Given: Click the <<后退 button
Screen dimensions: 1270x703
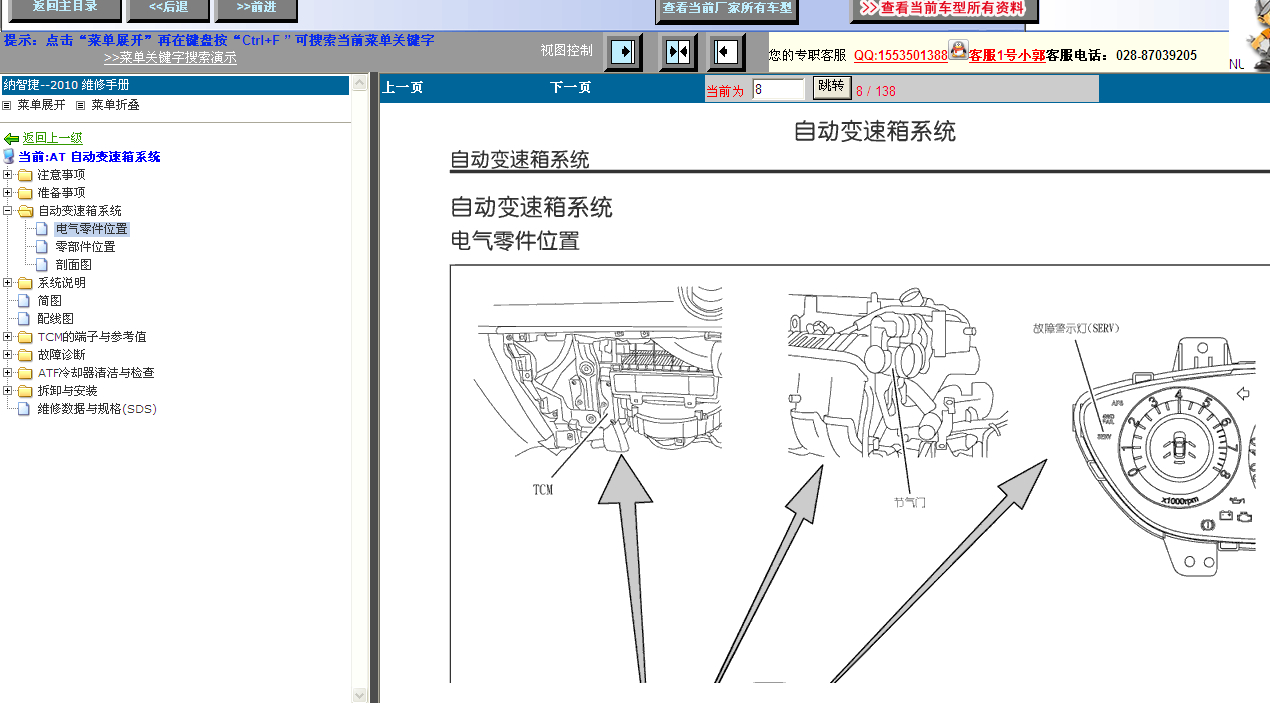Looking at the screenshot, I should point(169,9).
